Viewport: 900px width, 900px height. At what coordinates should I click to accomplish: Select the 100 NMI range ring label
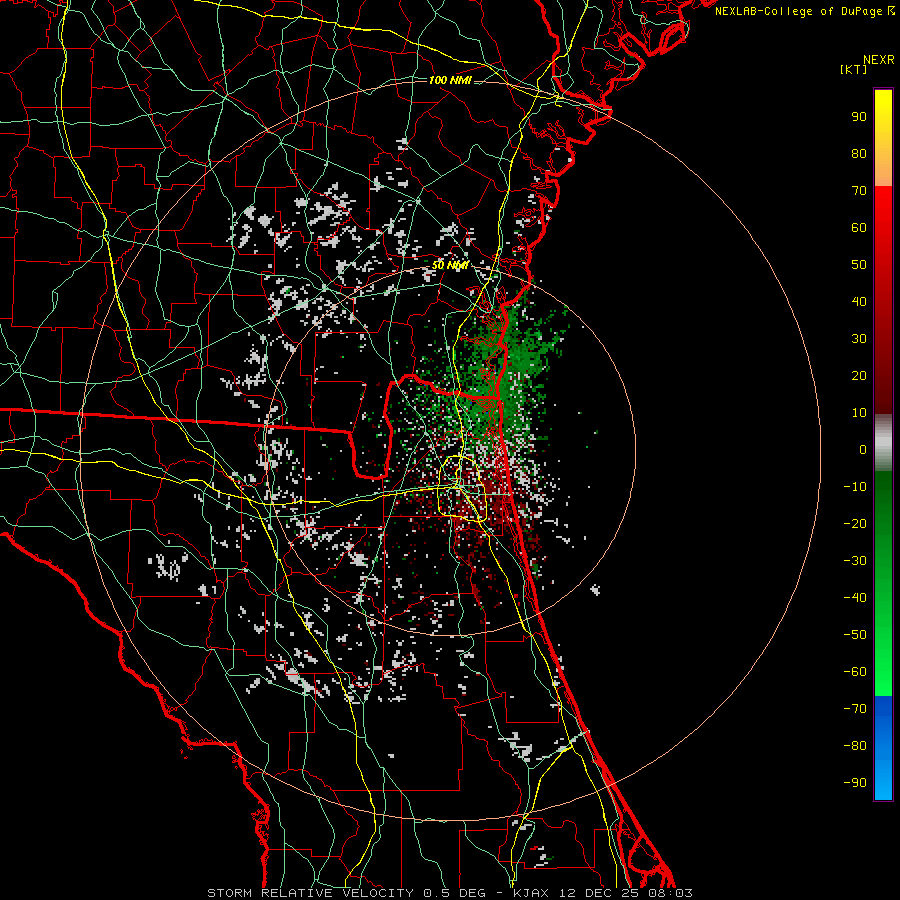pyautogui.click(x=450, y=80)
